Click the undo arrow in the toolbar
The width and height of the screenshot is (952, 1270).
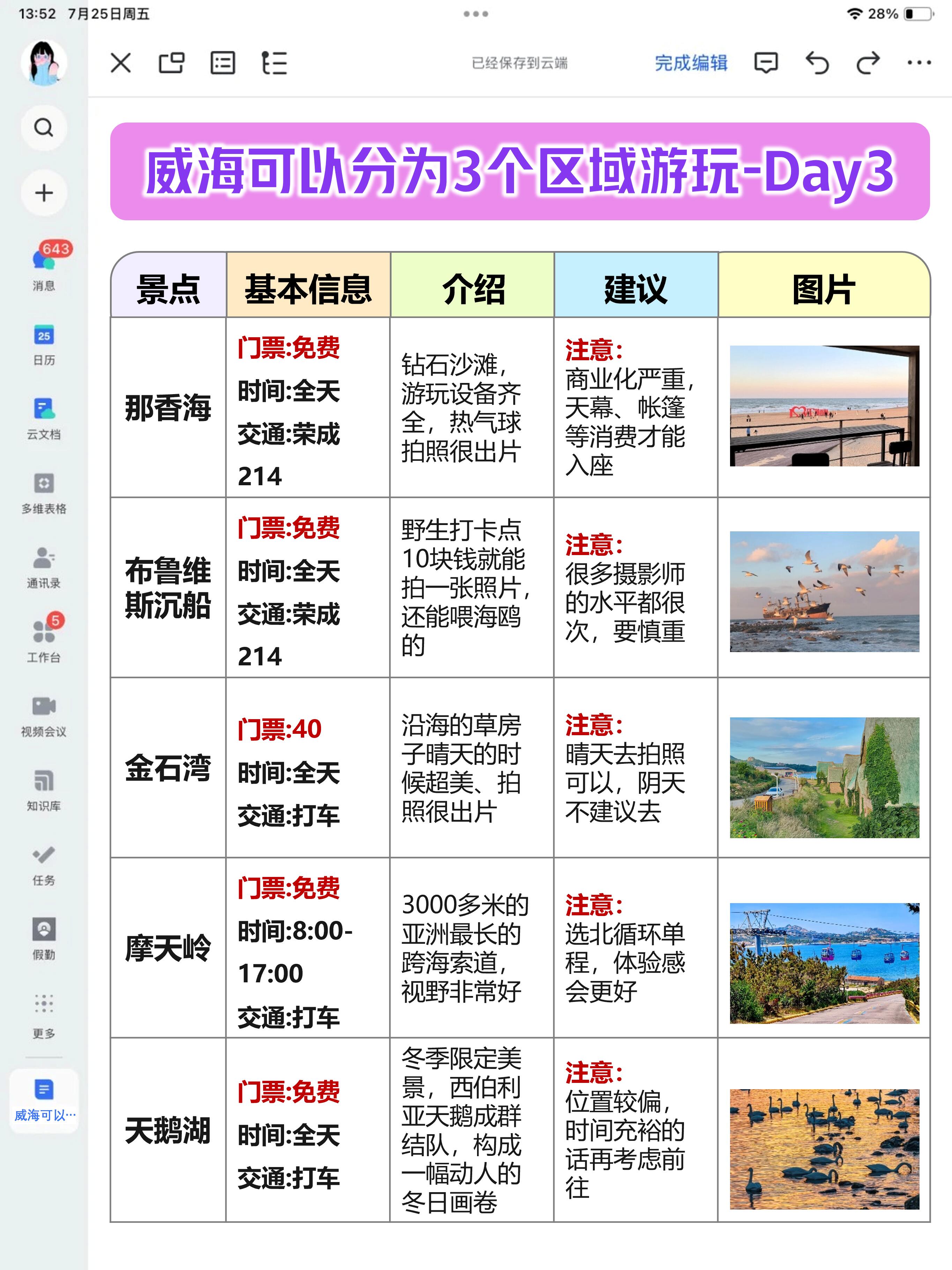817,62
